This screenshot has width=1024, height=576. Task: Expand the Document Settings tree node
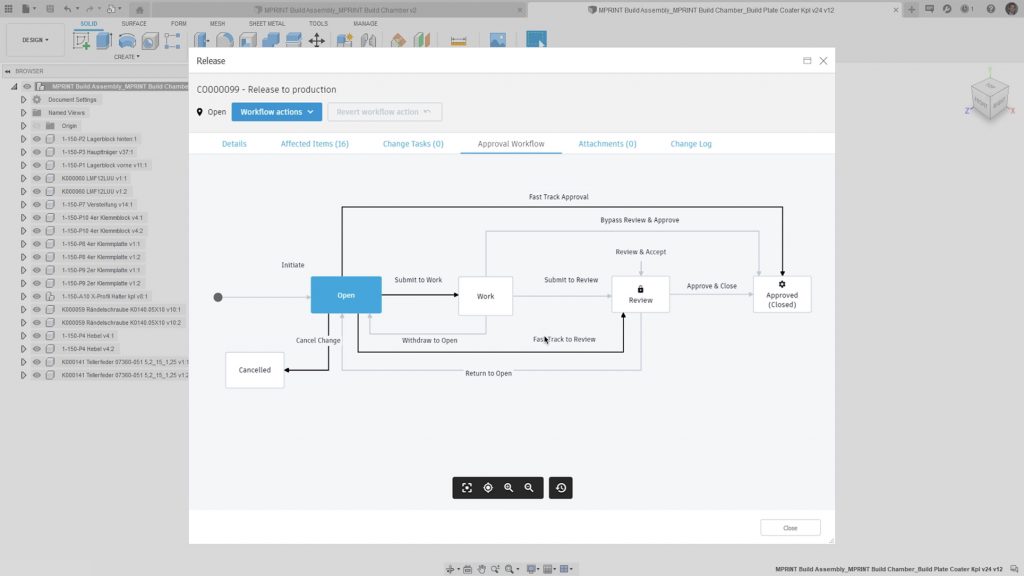(23, 100)
